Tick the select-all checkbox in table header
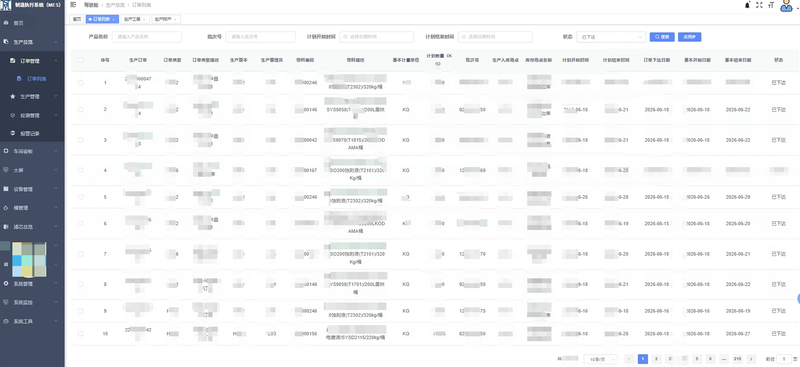Screen dimensions: 800x367 point(81,60)
